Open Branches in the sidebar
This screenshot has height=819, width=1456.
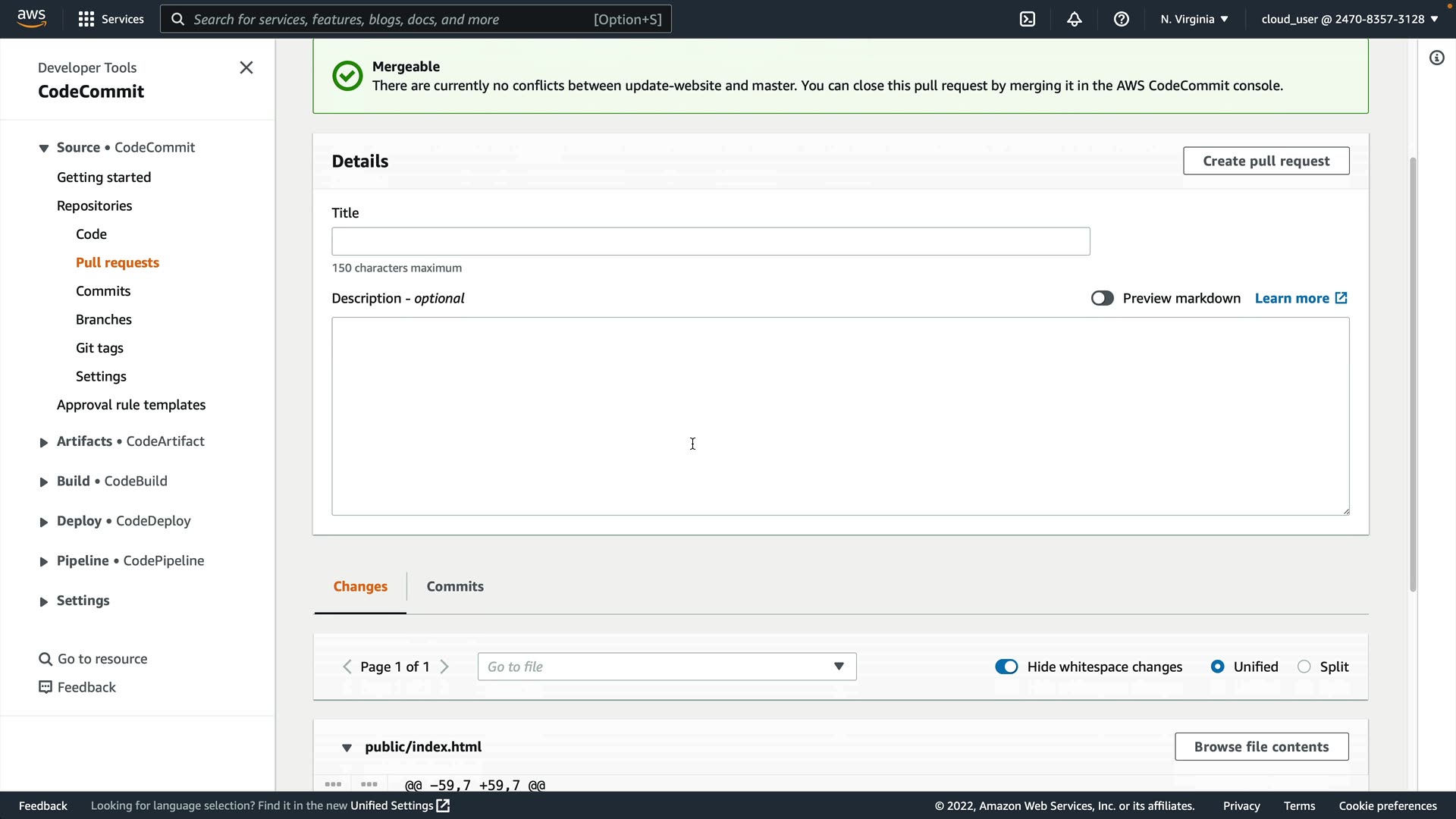(x=104, y=319)
